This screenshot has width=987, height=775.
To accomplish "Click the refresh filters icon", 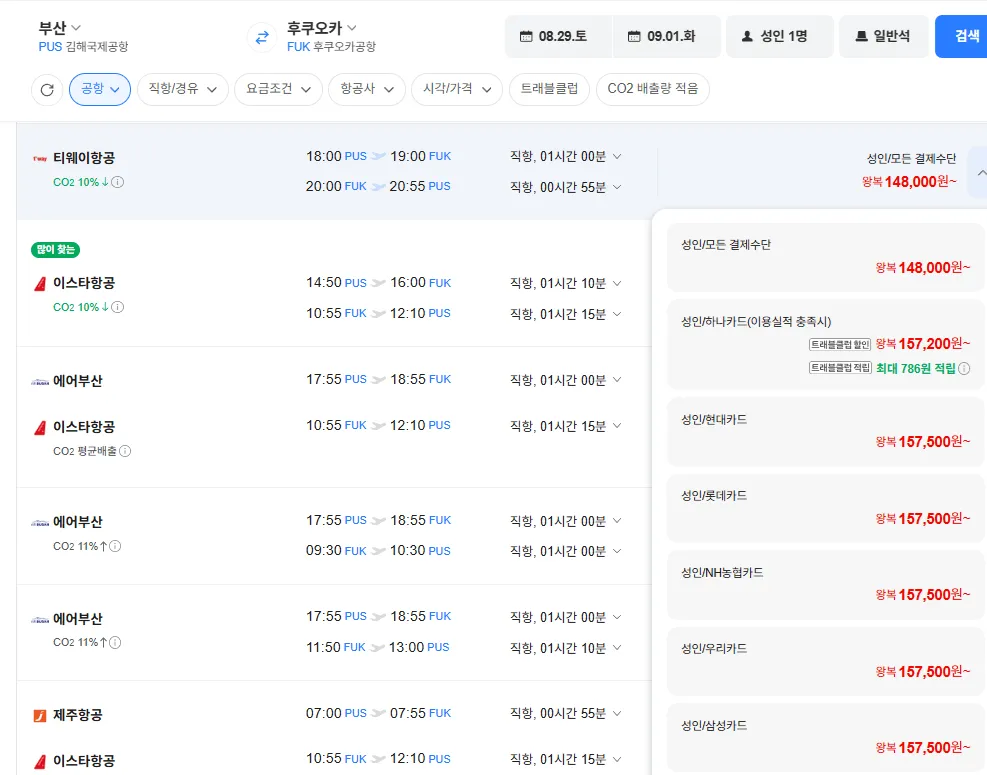I will coord(47,89).
